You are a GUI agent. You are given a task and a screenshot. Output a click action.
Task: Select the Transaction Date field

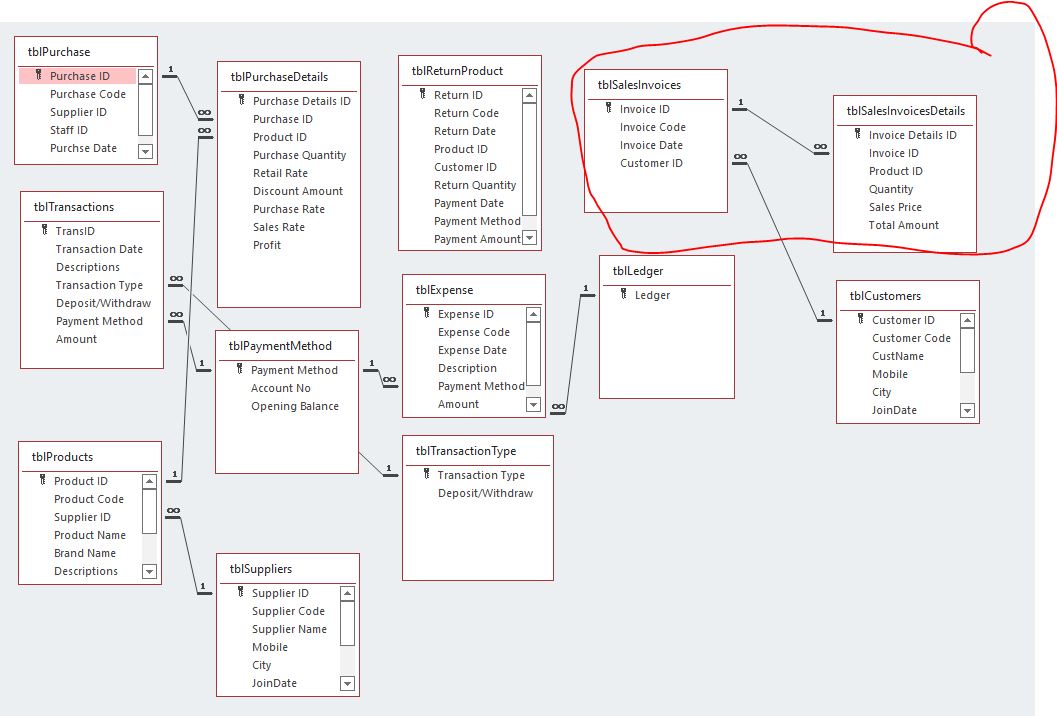99,249
